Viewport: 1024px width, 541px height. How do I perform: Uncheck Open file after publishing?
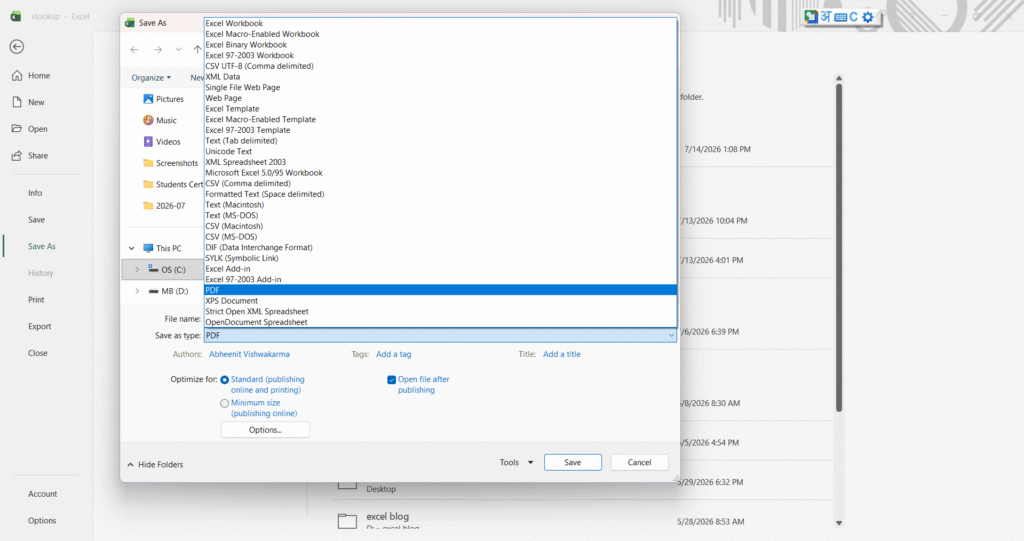[392, 380]
